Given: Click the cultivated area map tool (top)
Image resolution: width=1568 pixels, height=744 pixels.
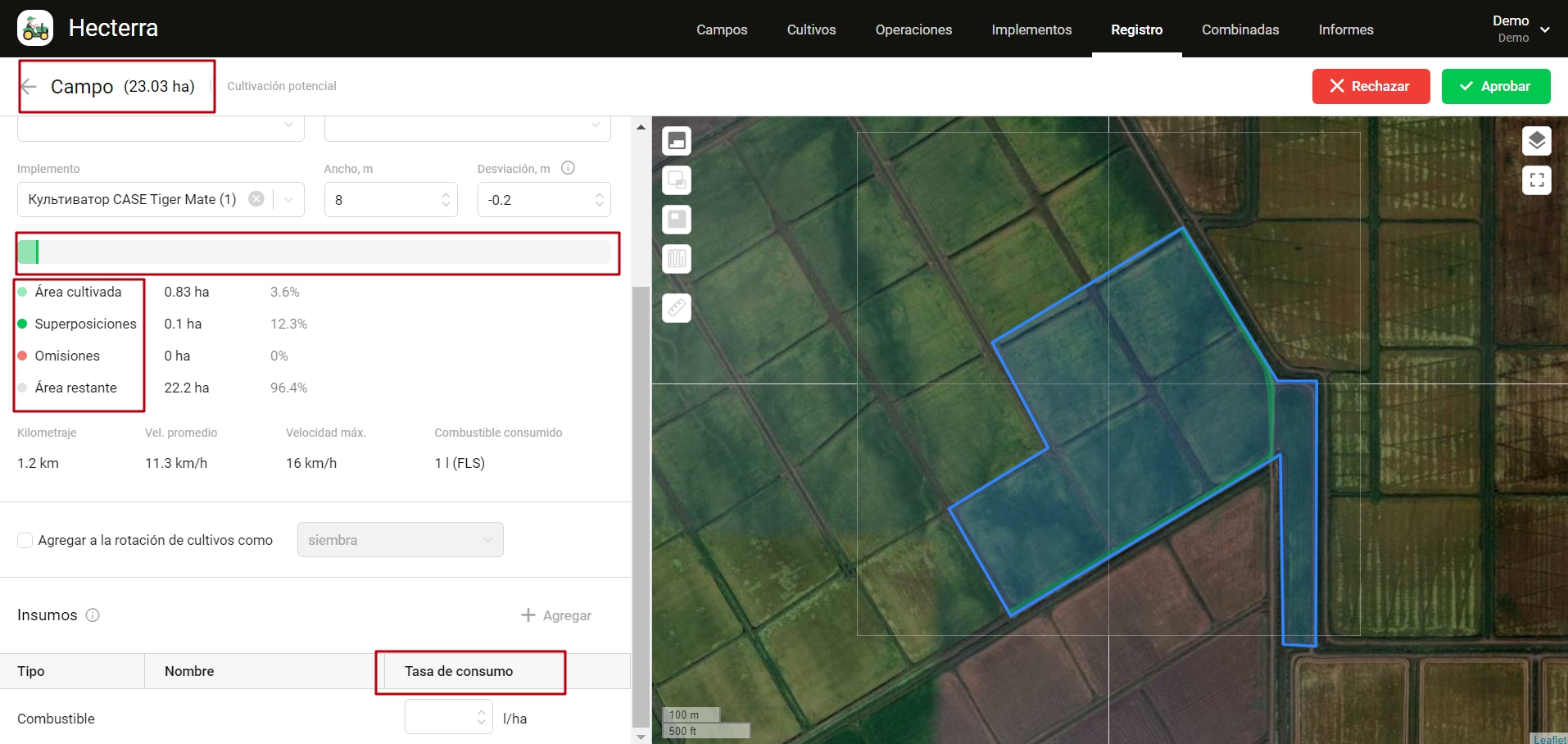Looking at the screenshot, I should (677, 141).
